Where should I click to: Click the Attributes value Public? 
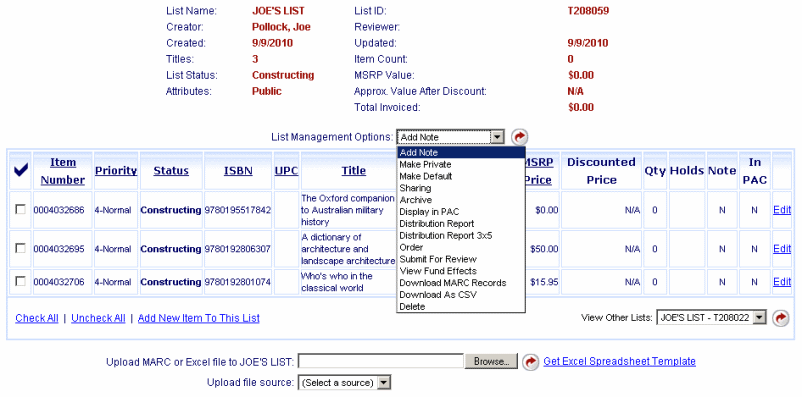[266, 91]
